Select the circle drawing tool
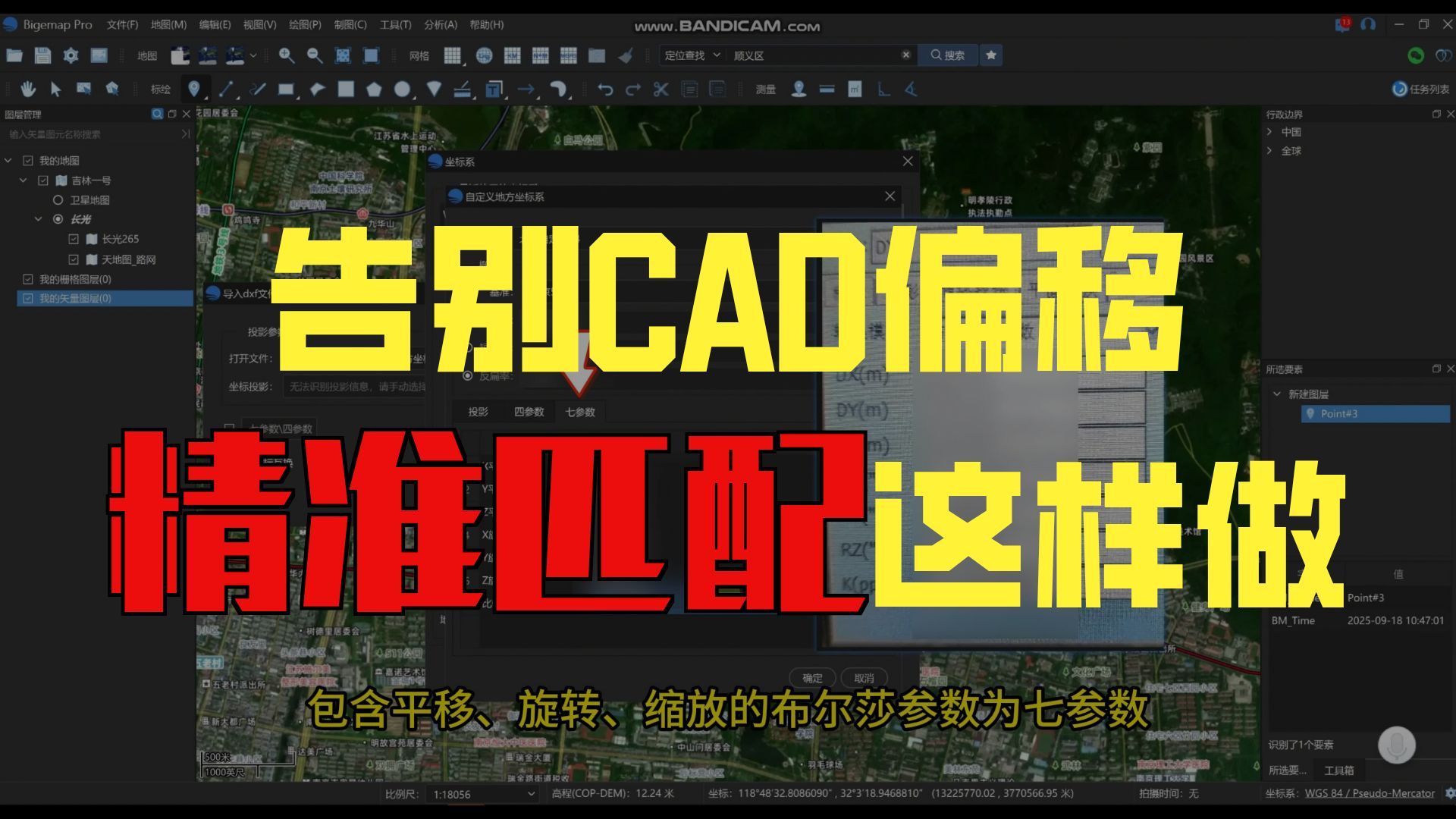The image size is (1456, 819). click(x=402, y=89)
